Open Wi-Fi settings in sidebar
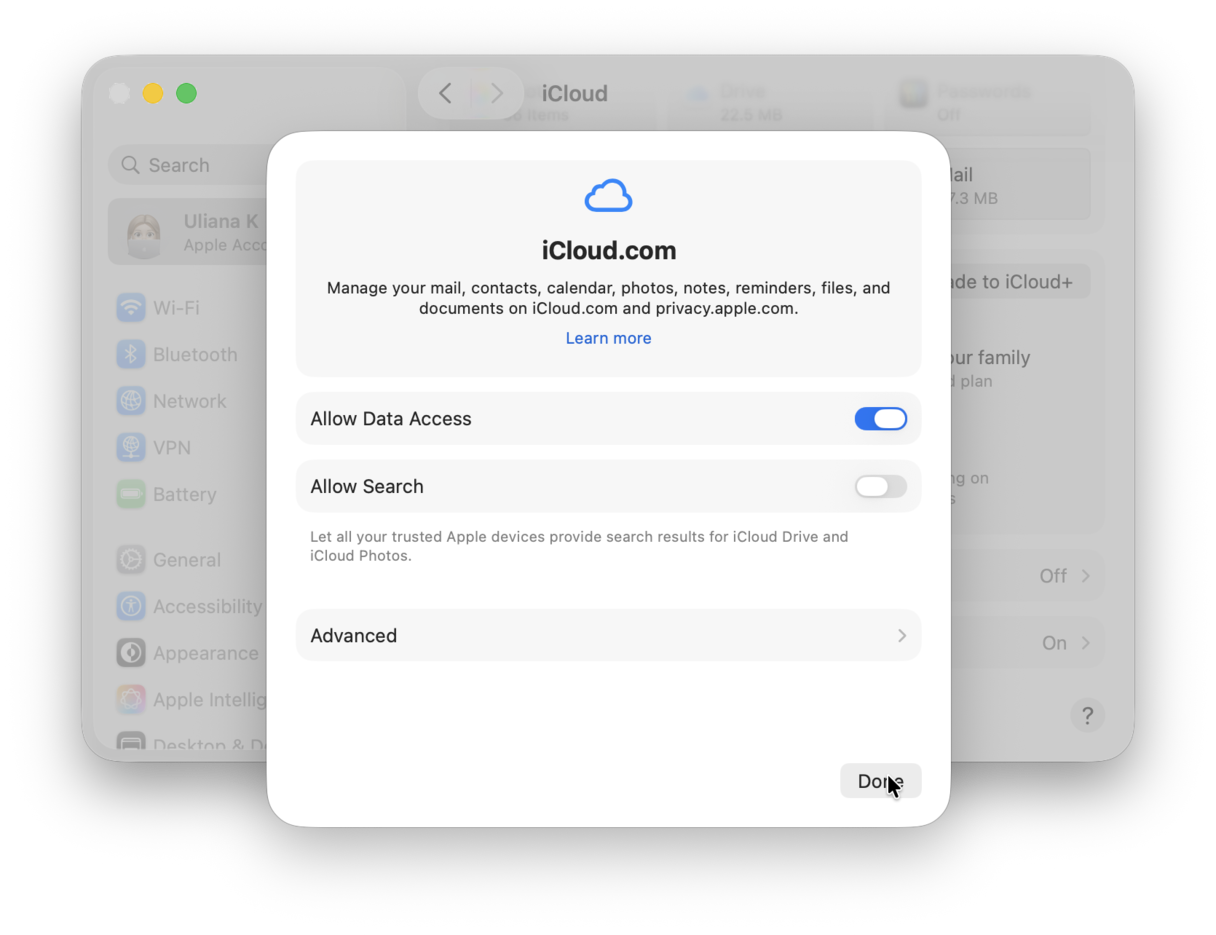The height and width of the screenshot is (935, 1216). click(176, 307)
